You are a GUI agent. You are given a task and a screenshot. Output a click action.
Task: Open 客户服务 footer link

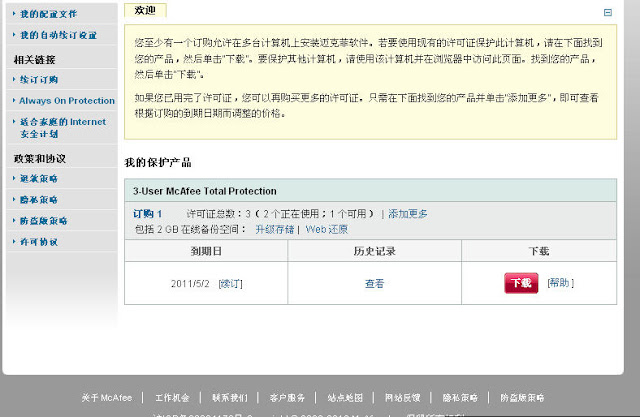287,398
